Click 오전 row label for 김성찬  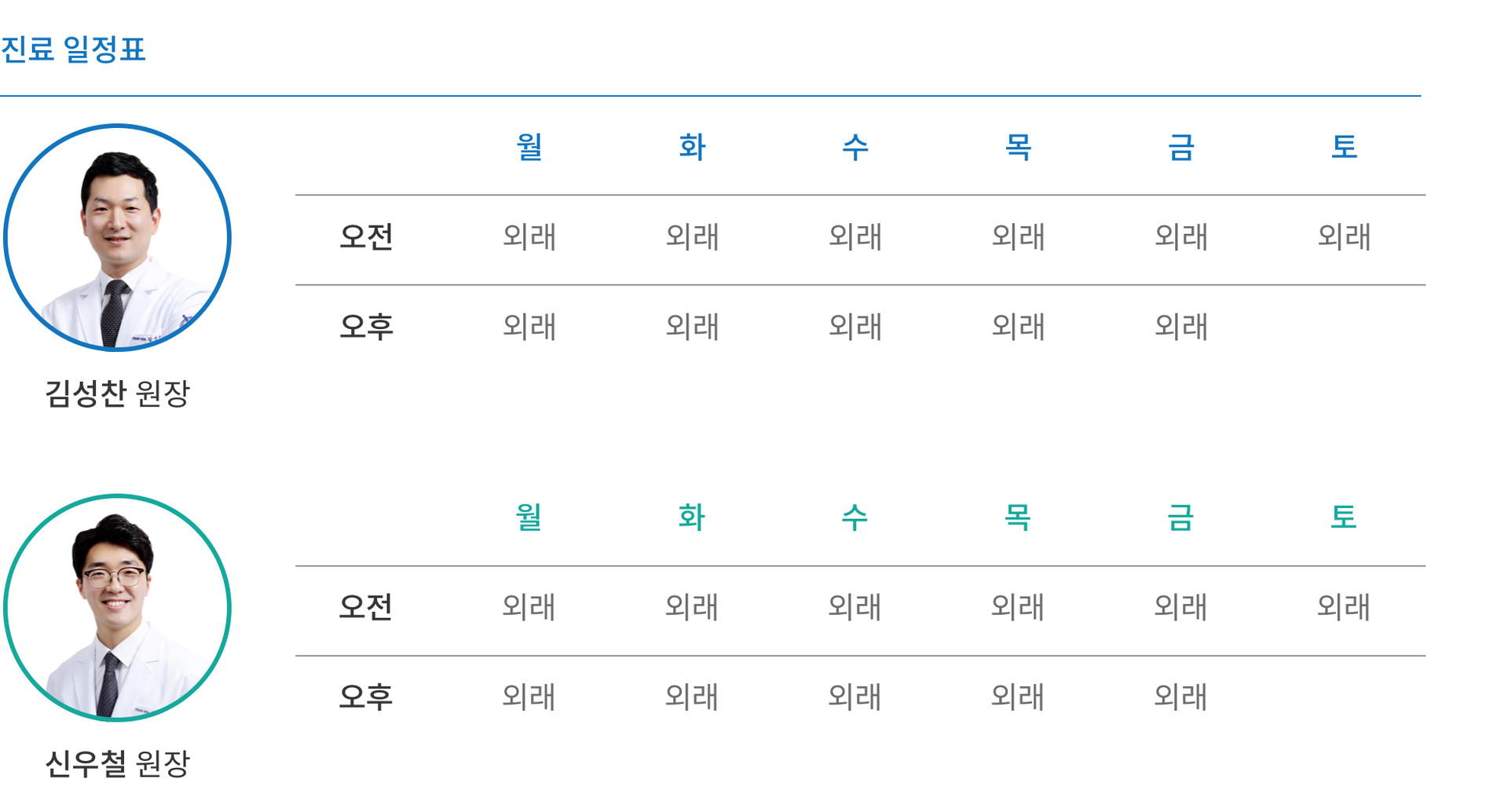(x=366, y=236)
